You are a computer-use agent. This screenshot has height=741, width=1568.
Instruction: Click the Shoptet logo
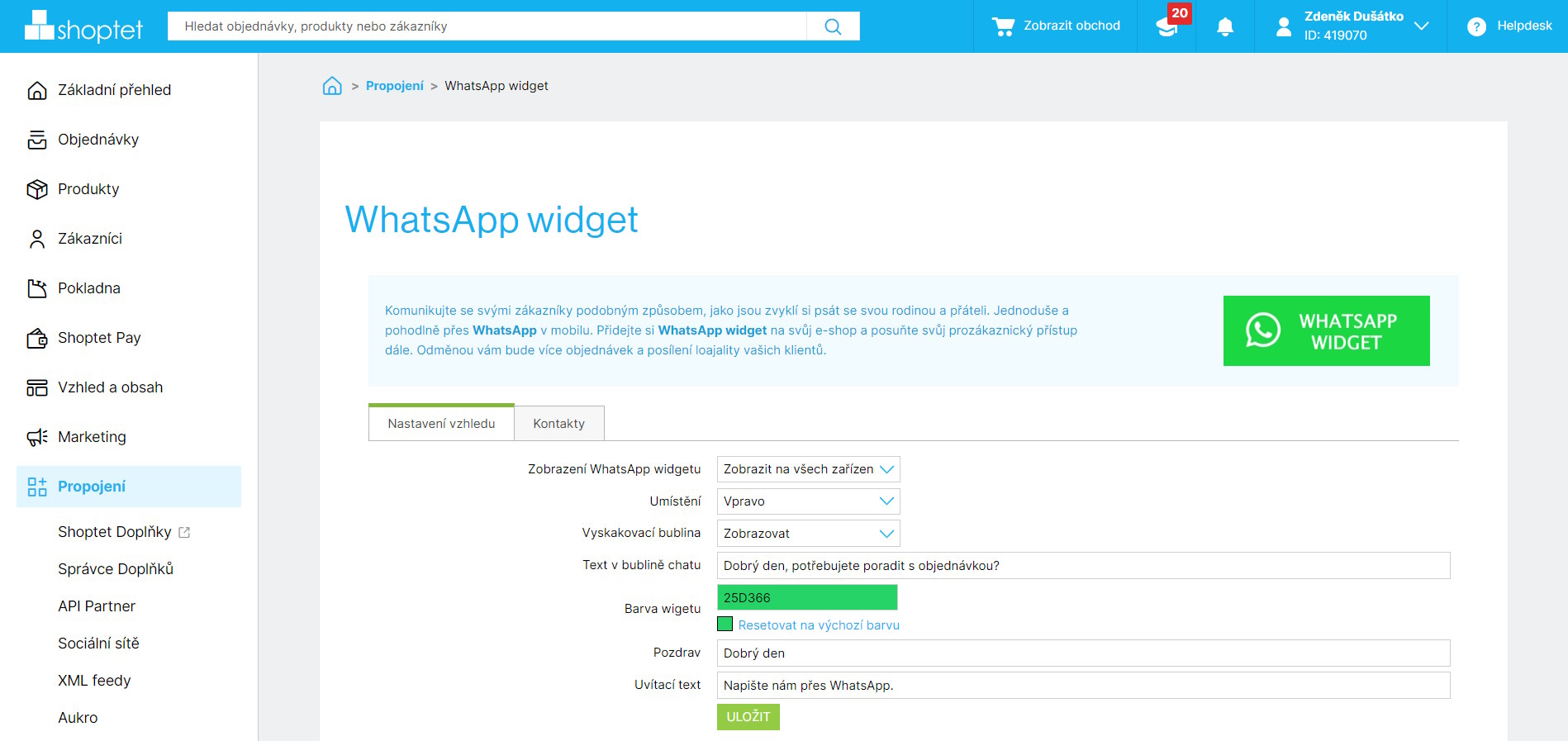pyautogui.click(x=83, y=26)
